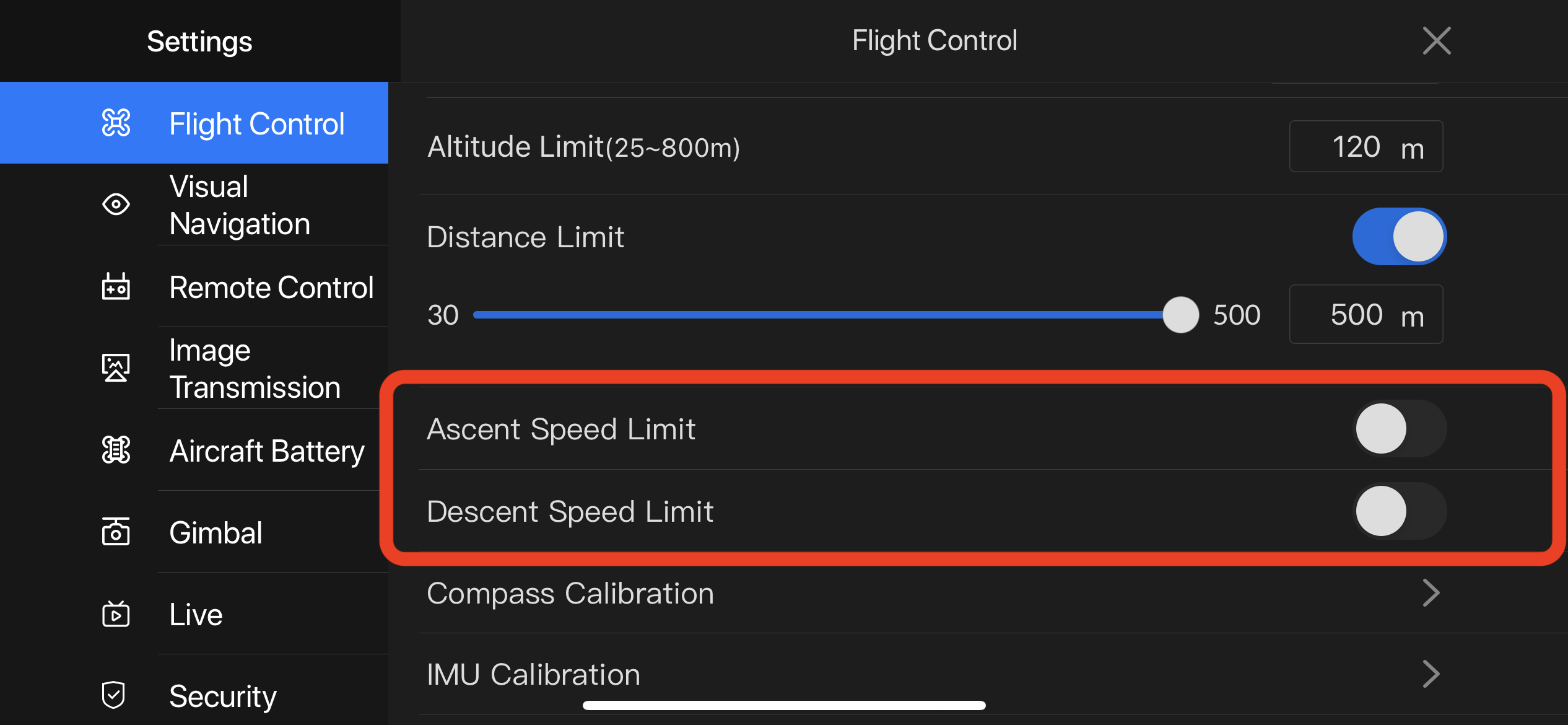Screen dimensions: 1568x725
Task: Enable the Ascent Speed Limit switch
Action: [1400, 428]
